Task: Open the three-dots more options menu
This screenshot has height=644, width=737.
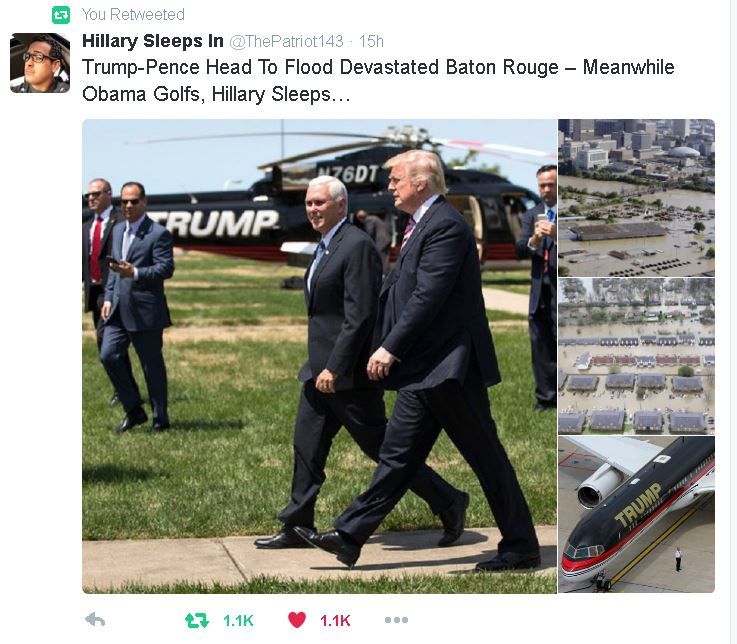Action: (x=396, y=620)
